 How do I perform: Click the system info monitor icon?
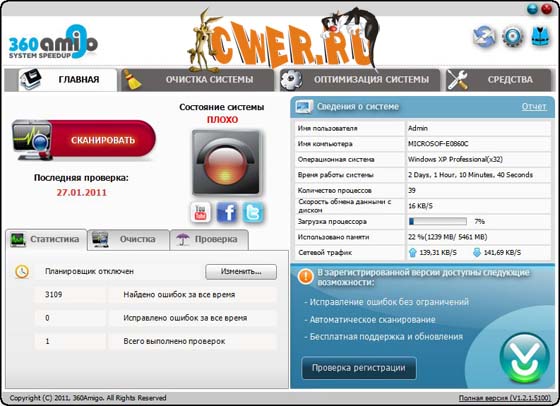click(x=304, y=107)
